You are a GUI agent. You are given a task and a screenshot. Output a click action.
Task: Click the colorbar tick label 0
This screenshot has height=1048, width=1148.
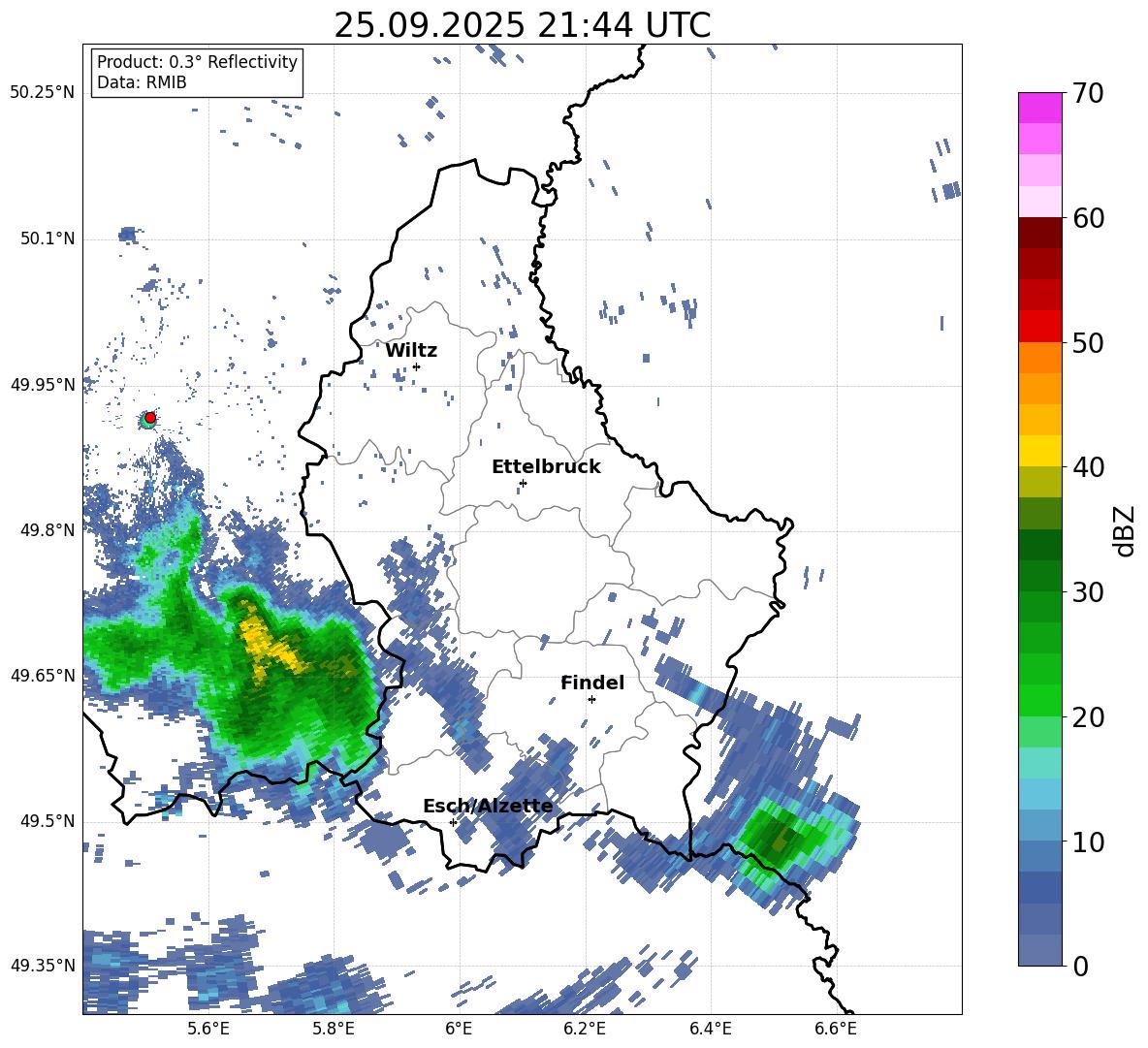(x=1080, y=966)
